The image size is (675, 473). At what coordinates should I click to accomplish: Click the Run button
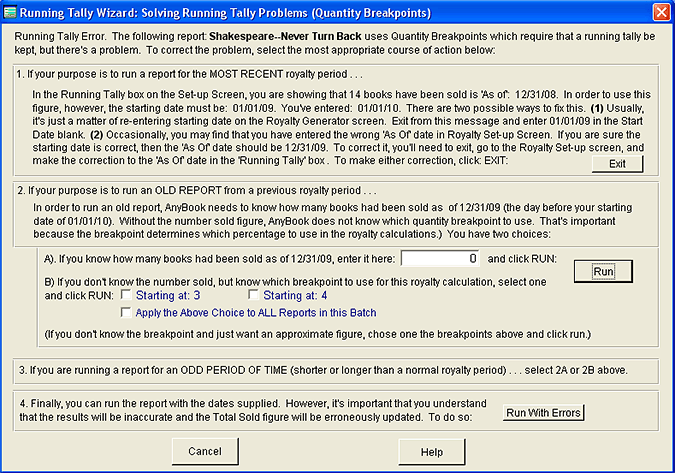(x=603, y=271)
